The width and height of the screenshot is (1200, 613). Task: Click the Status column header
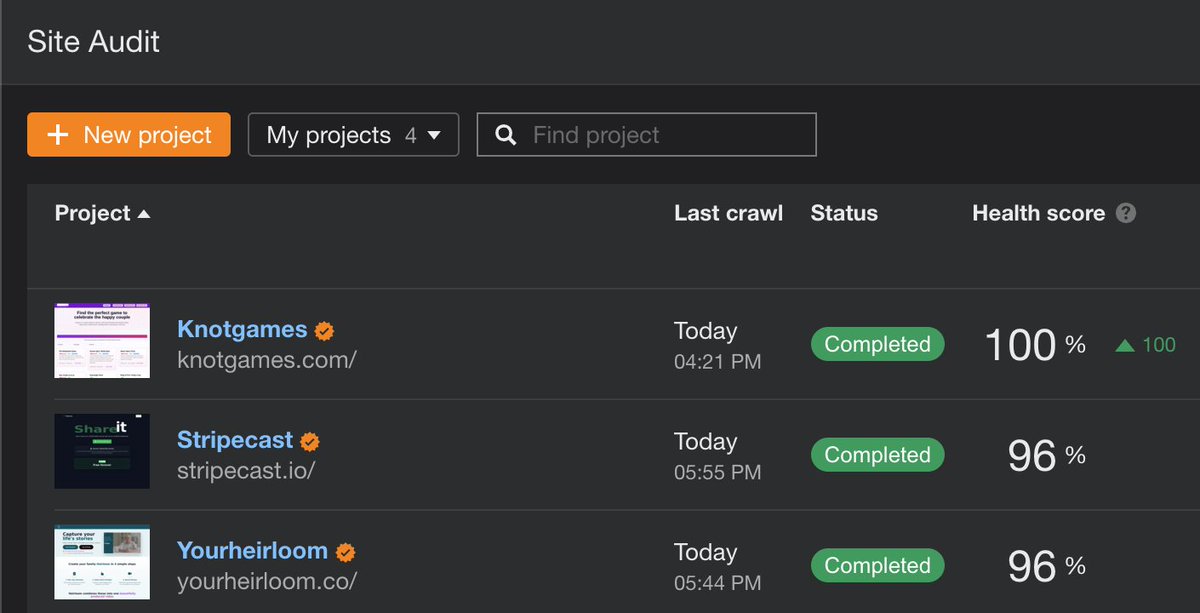(844, 213)
